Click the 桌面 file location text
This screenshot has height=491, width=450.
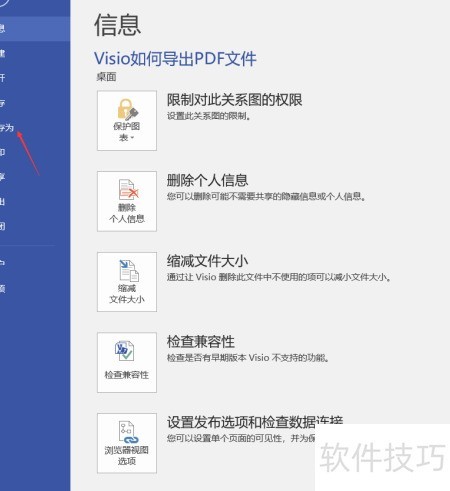tap(106, 77)
